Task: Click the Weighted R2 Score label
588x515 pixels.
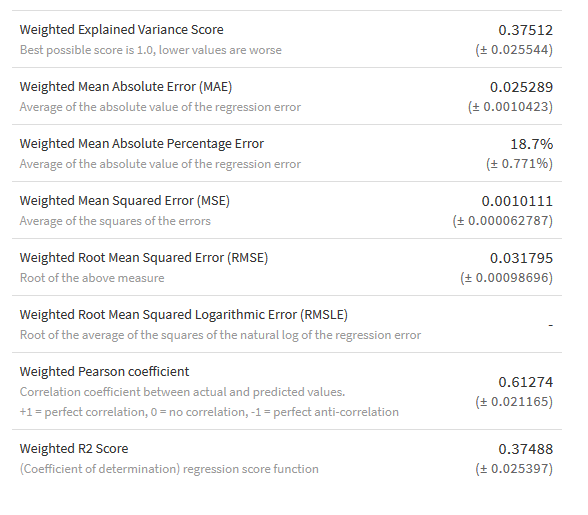Action: [74, 449]
